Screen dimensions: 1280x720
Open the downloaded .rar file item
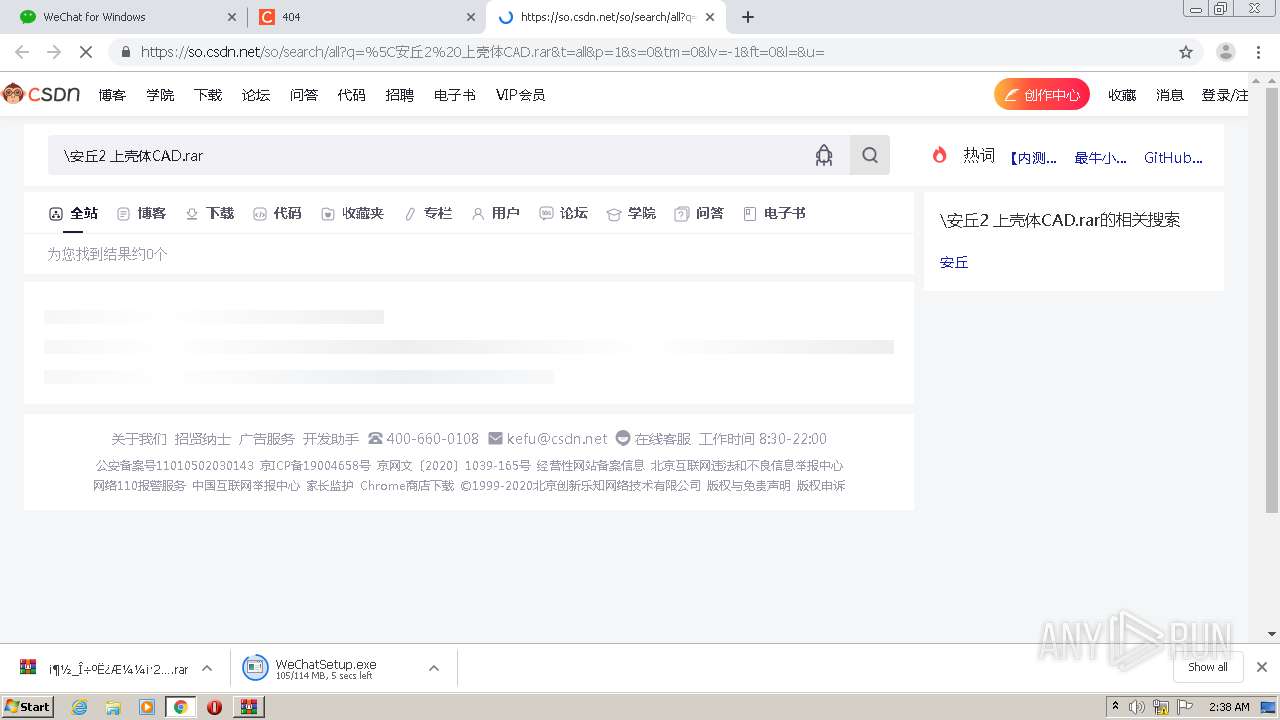104,668
